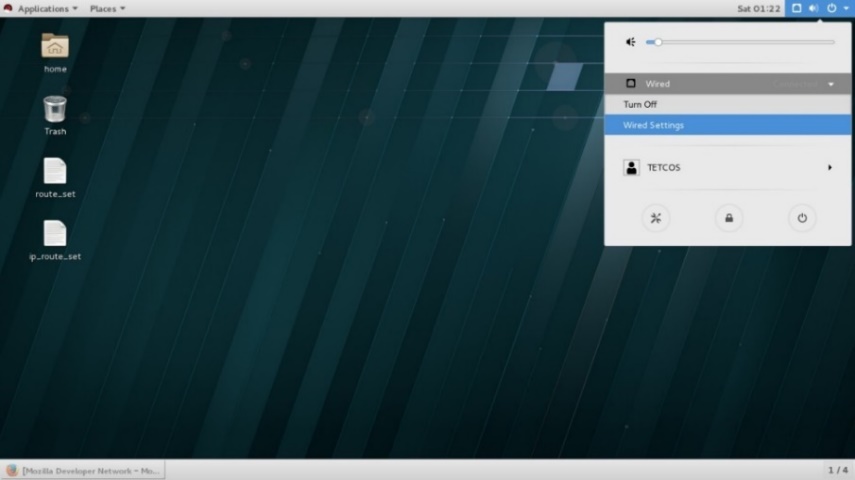Lock the screen with padlock icon

click(729, 218)
